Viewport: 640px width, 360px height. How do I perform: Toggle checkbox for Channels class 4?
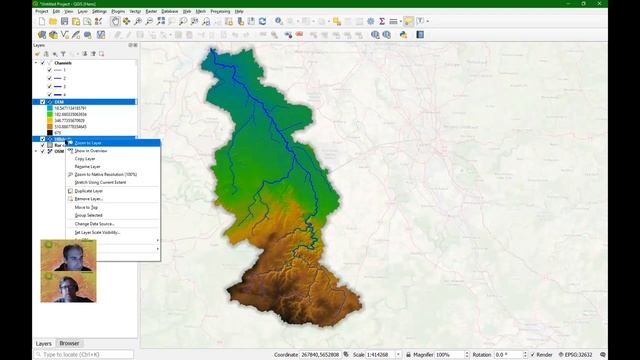click(49, 95)
